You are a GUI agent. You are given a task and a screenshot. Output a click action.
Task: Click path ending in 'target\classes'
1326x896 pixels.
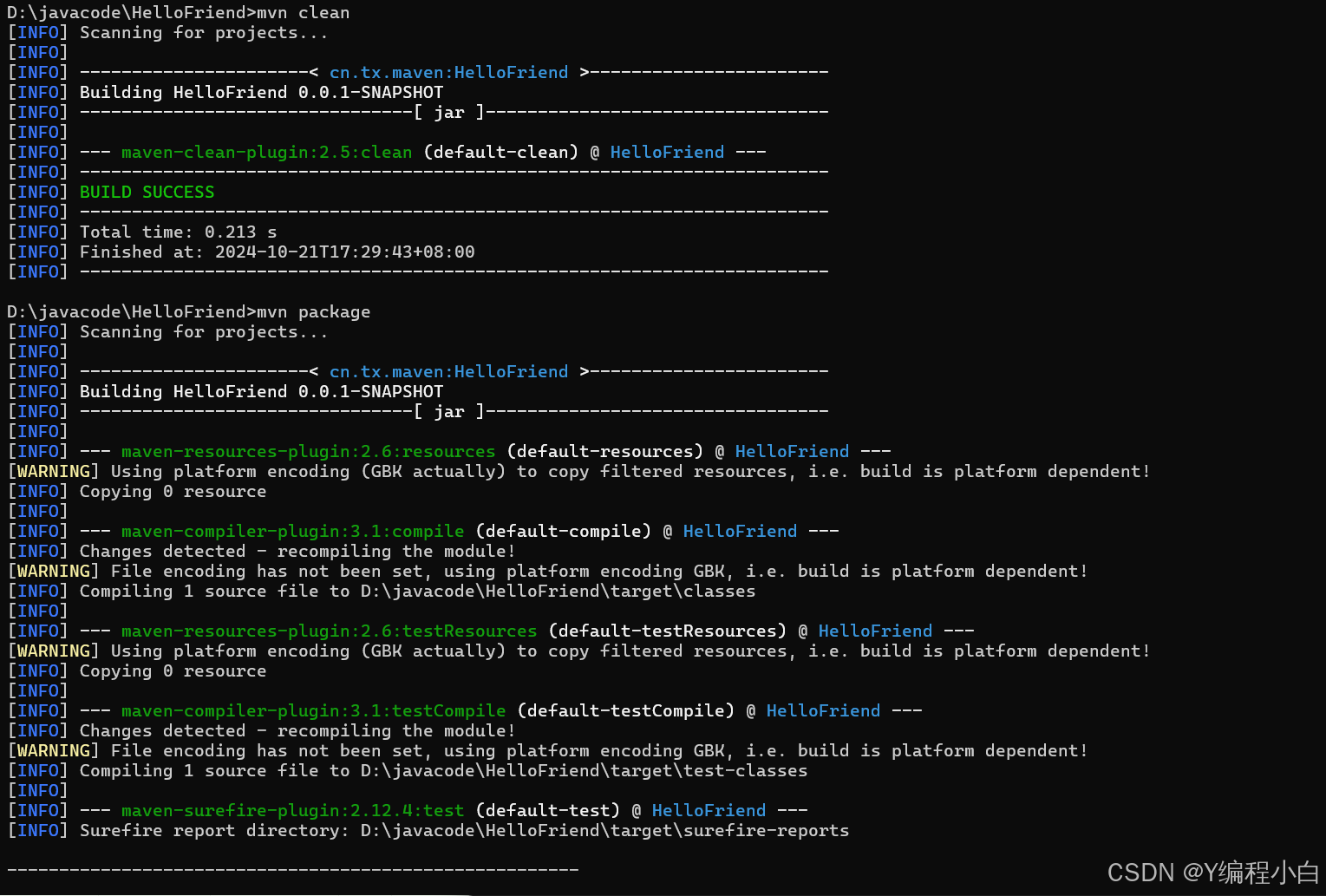(x=558, y=592)
